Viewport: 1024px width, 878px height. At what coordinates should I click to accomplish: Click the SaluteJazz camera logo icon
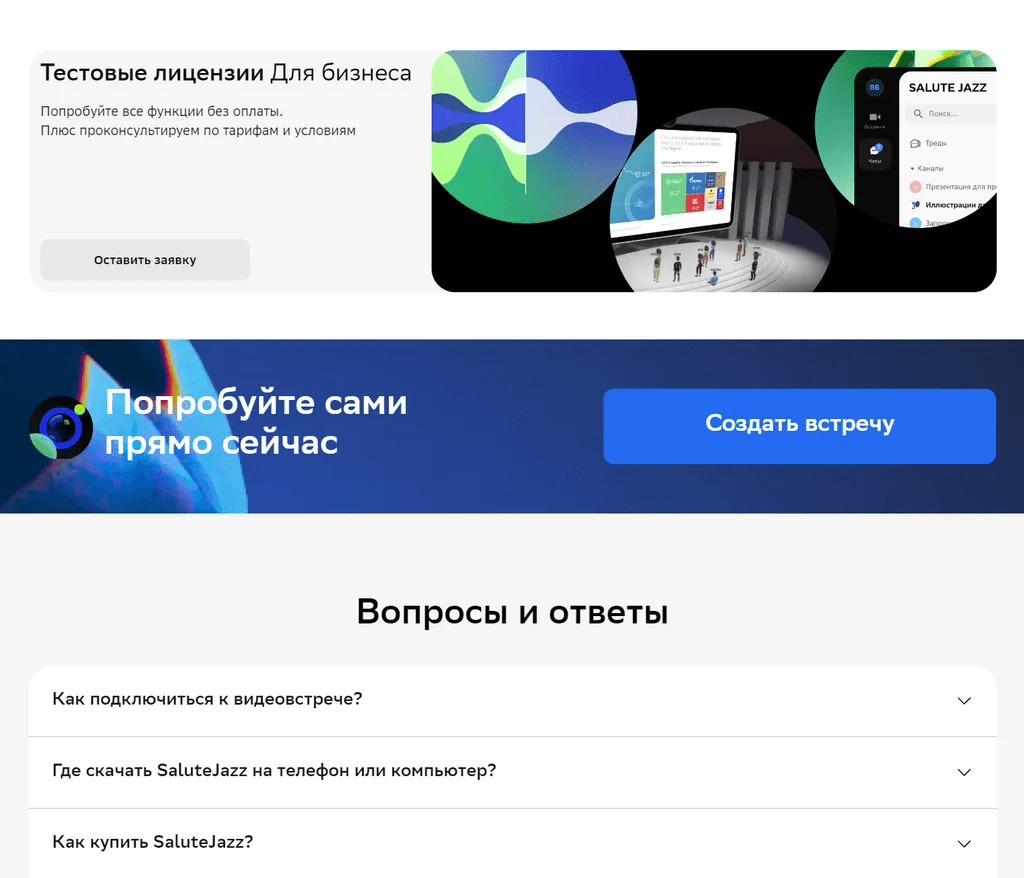coord(61,427)
